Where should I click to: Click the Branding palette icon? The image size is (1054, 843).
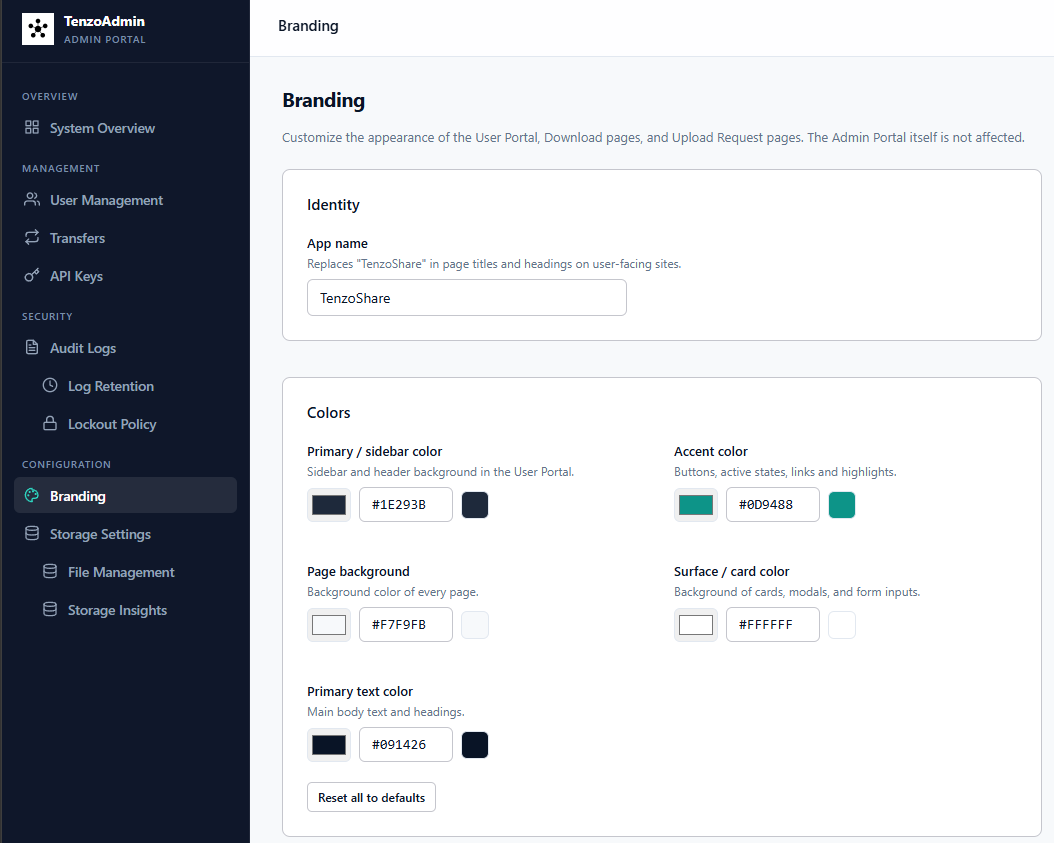(32, 495)
